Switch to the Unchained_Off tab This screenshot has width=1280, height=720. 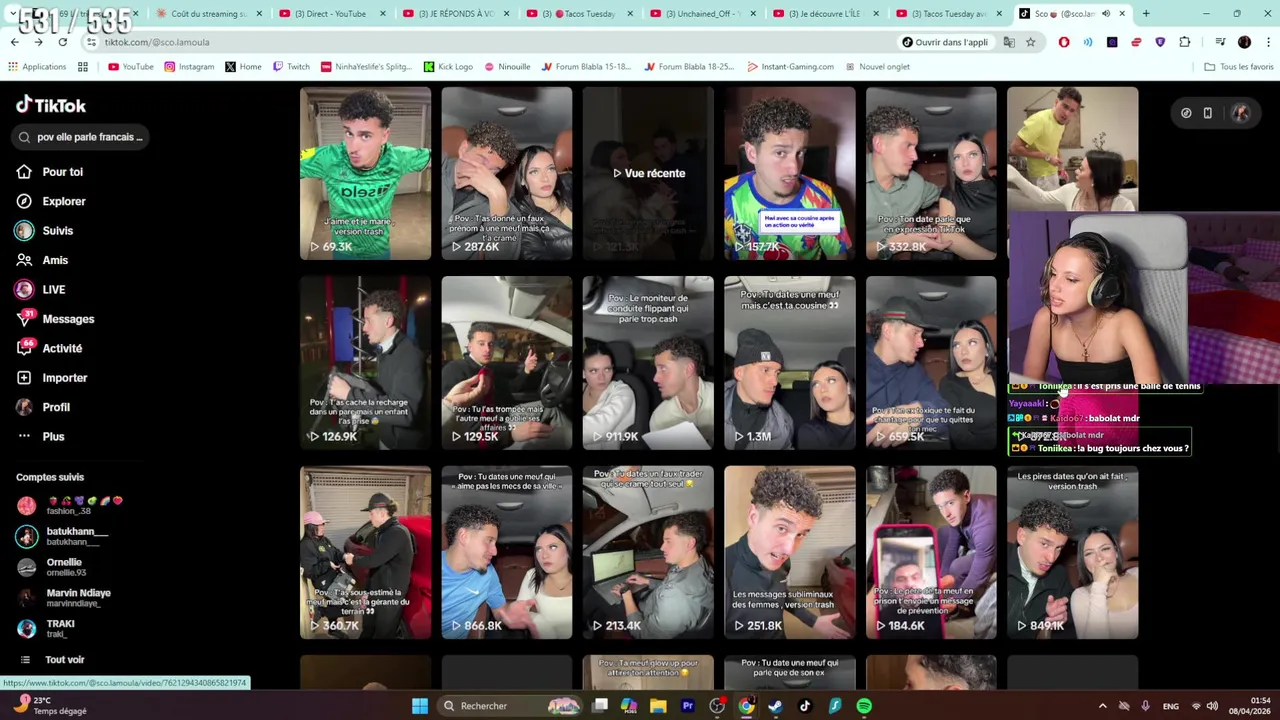[x=703, y=14]
